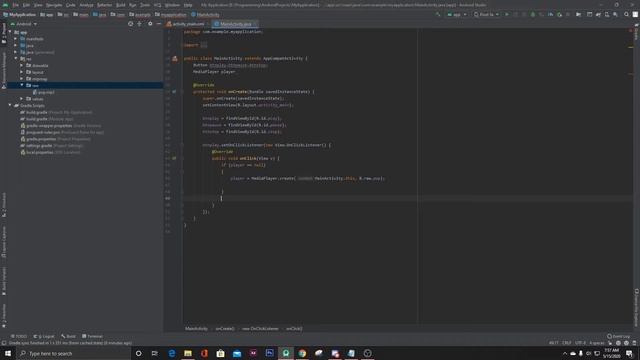
Task: Hide the Project panel with minus icon
Action: 159,24
